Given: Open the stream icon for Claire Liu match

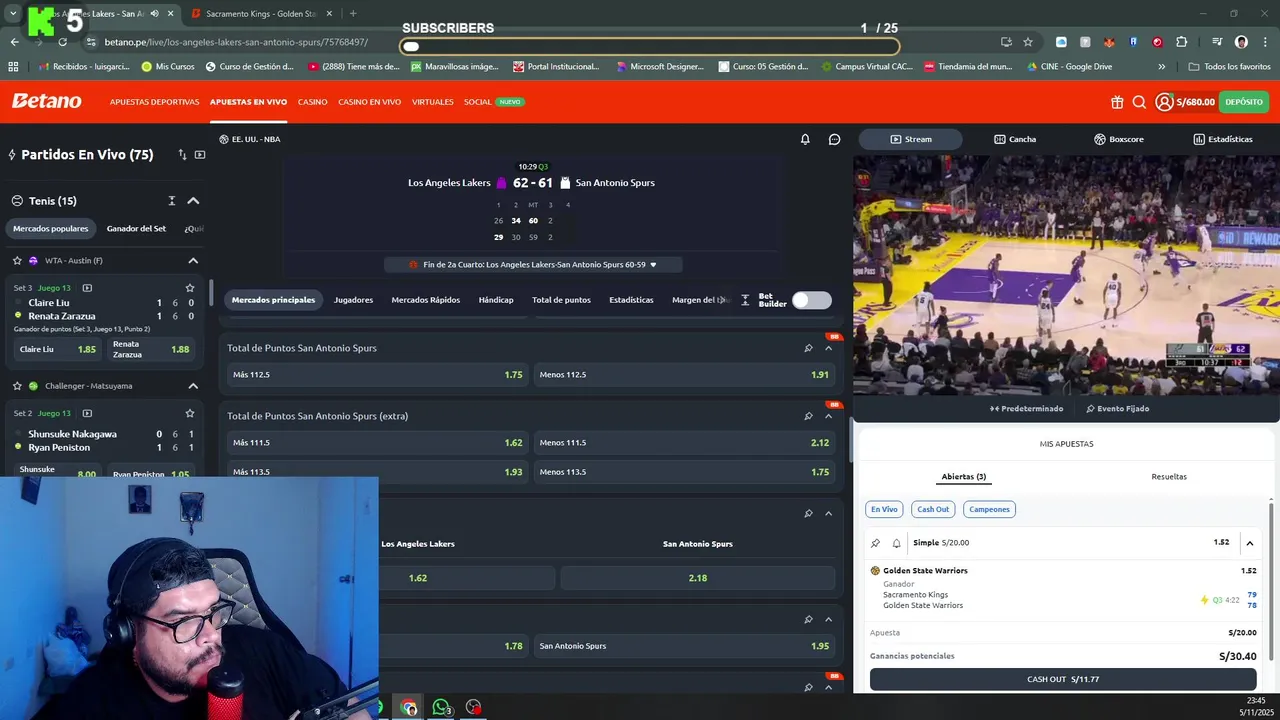Looking at the screenshot, I should click(87, 288).
